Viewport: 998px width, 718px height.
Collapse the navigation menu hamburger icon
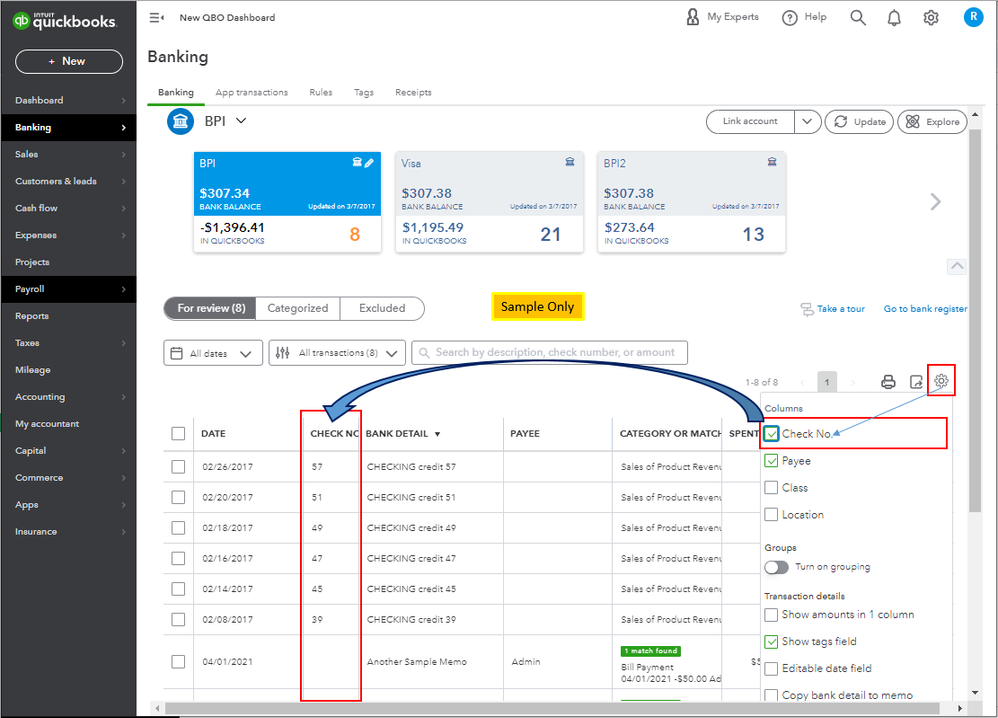pos(157,18)
